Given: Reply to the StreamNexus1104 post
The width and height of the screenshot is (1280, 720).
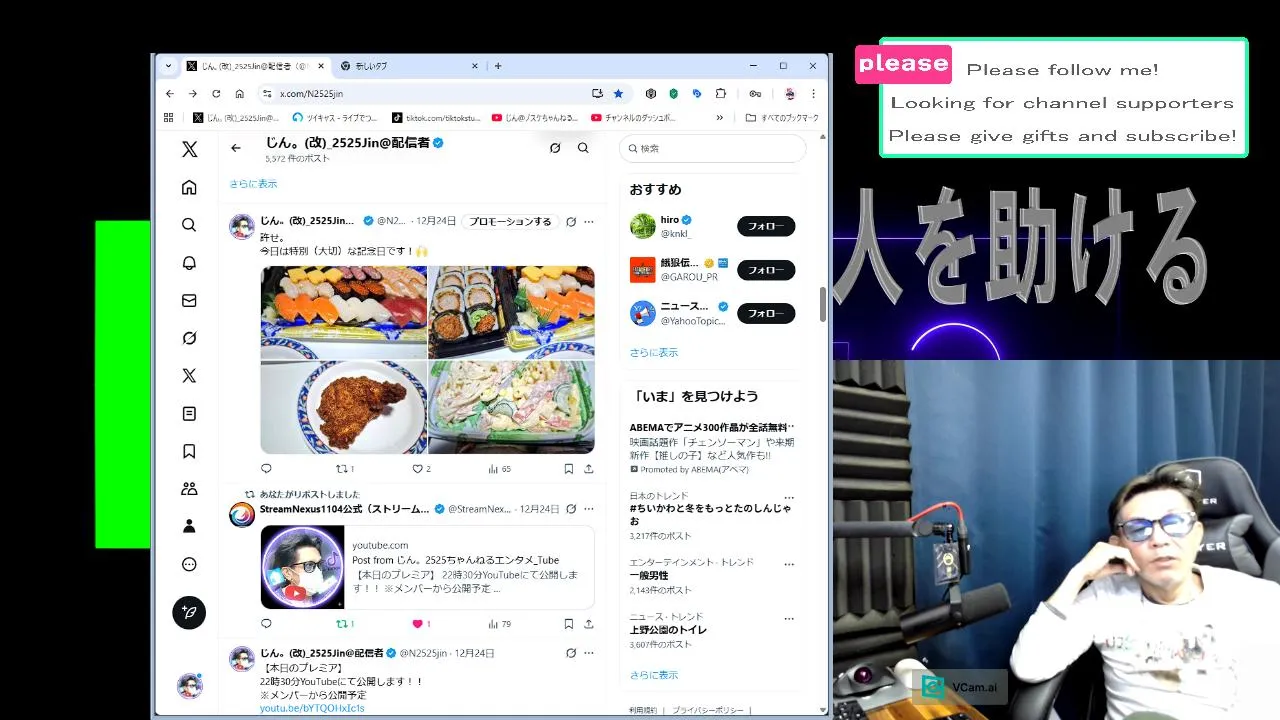Looking at the screenshot, I should [266, 623].
